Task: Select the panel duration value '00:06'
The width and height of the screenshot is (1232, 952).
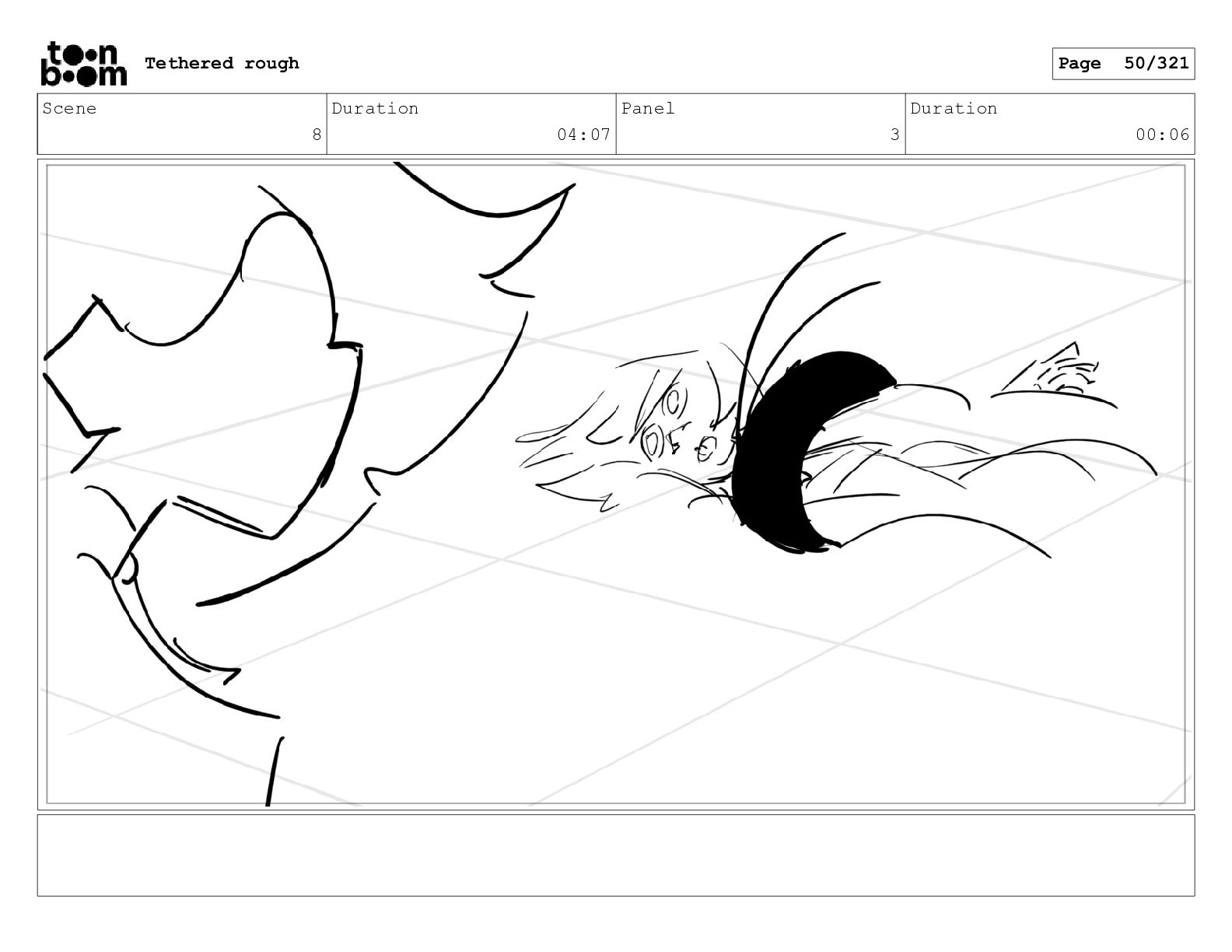Action: pos(1162,135)
